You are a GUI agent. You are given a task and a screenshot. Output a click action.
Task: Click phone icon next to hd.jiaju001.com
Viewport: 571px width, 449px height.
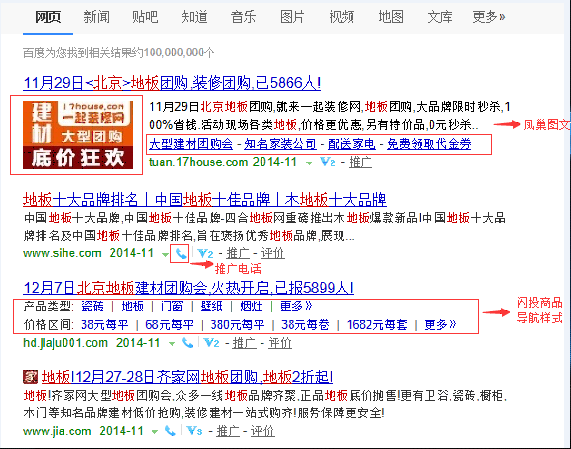click(188, 343)
